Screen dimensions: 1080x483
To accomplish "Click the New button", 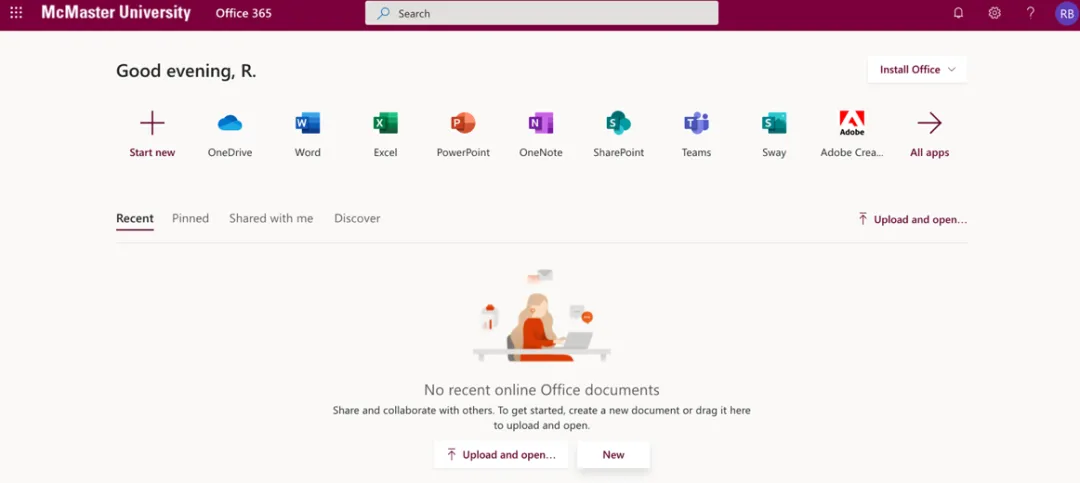I will point(614,455).
